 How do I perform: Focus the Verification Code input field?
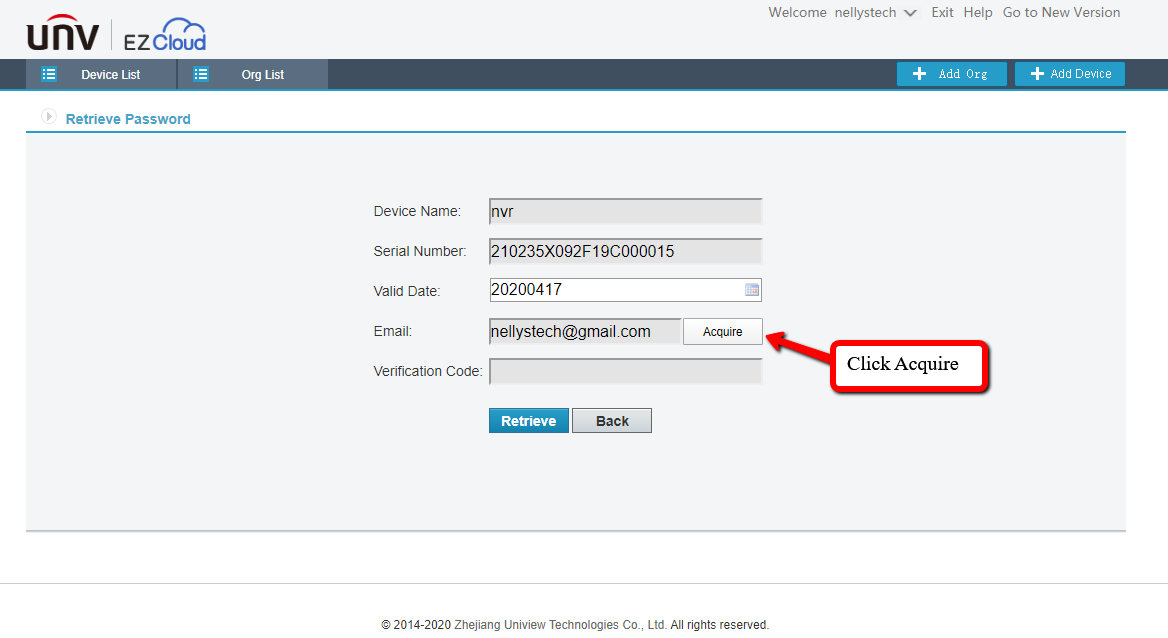pyautogui.click(x=625, y=371)
